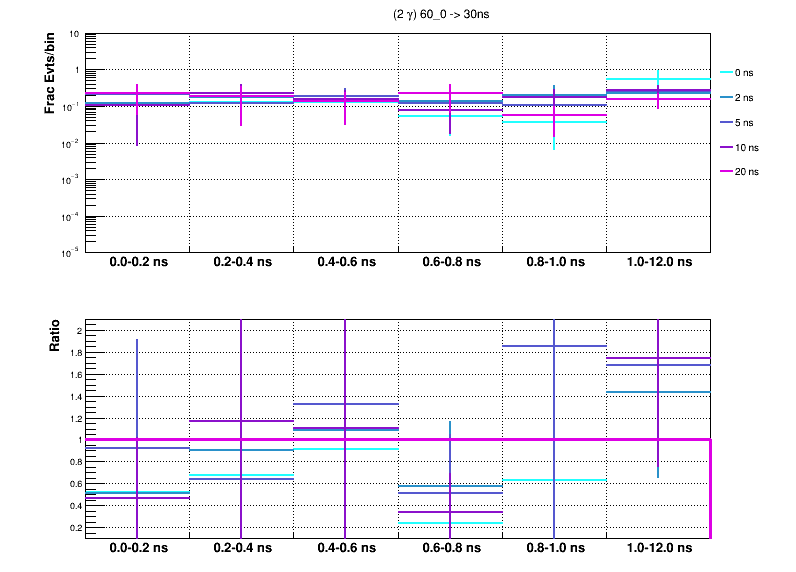Image resolution: width=796 pixels, height=572 pixels.
Task: Click the 2 ns legend line swatch
Action: [x=726, y=98]
